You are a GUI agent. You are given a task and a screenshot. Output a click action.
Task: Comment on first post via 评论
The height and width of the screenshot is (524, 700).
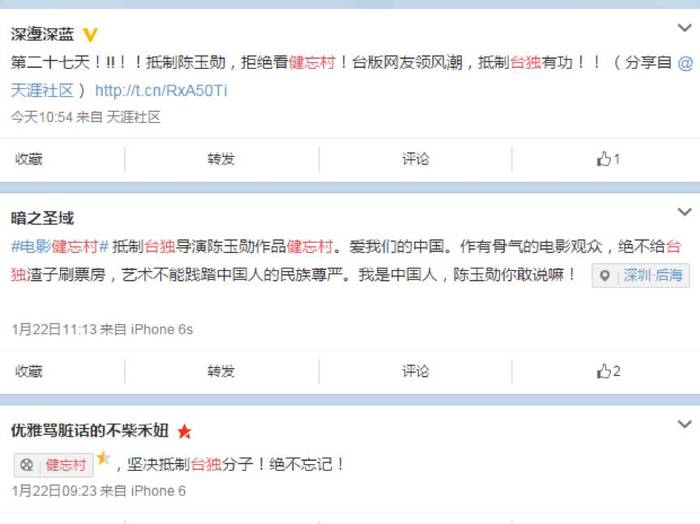coord(415,159)
